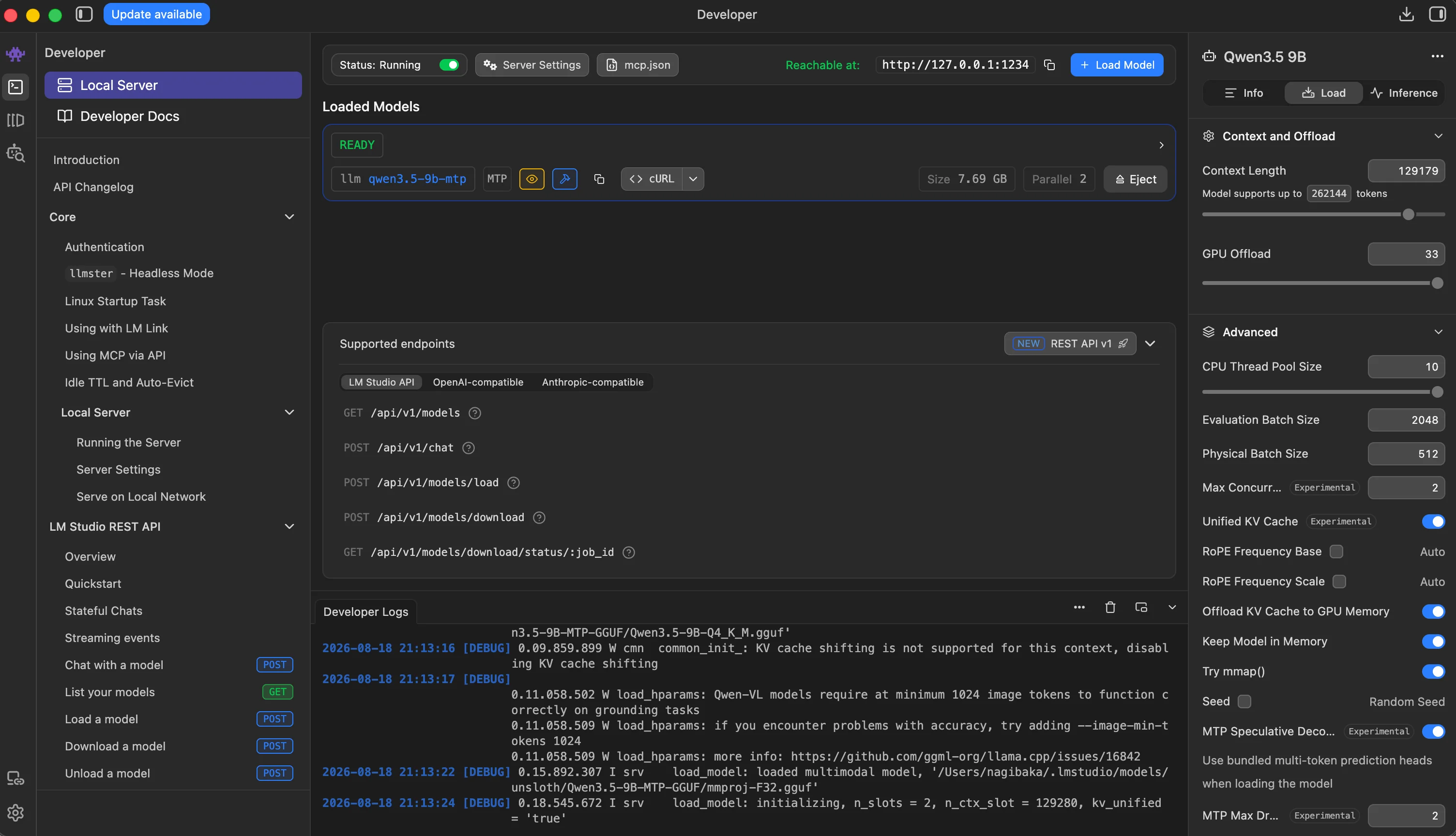Viewport: 1456px width, 836px height.
Task: Toggle MTP Speculative Decoding switch
Action: [x=1433, y=731]
